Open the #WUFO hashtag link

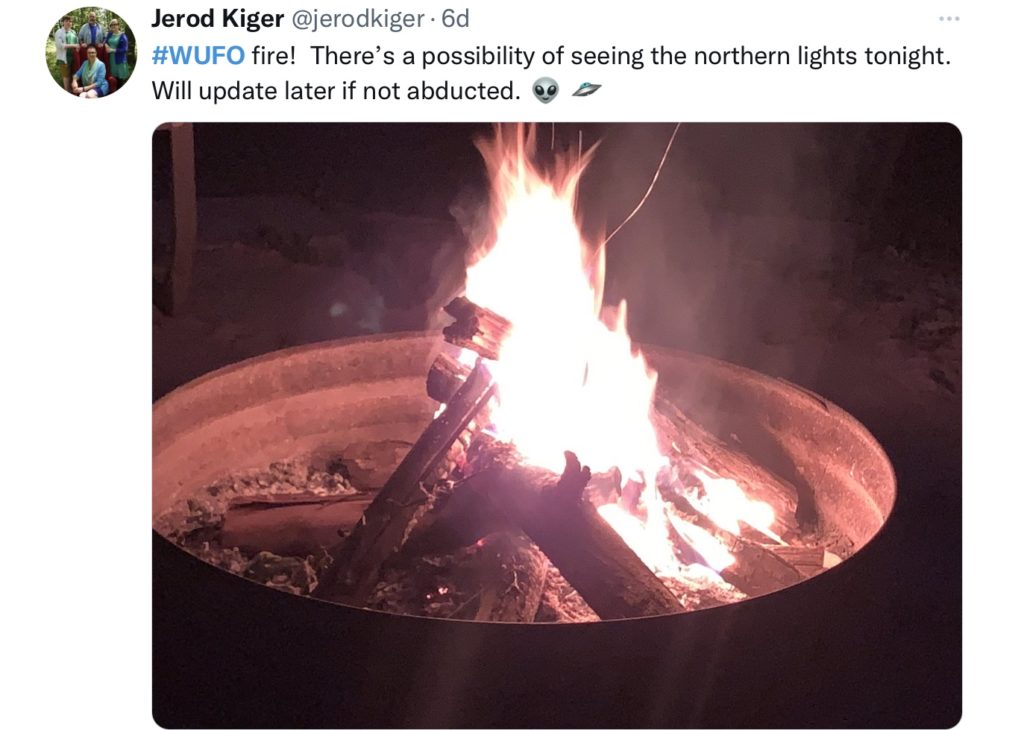point(198,56)
